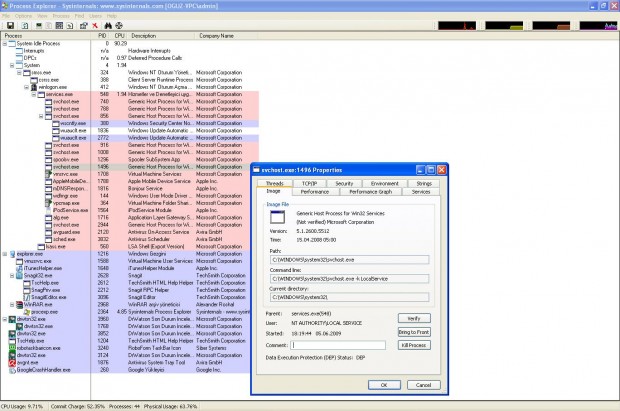Click the avgnt.exe red umbrella icon
The width and height of the screenshot is (620, 411).
[x=12, y=362]
